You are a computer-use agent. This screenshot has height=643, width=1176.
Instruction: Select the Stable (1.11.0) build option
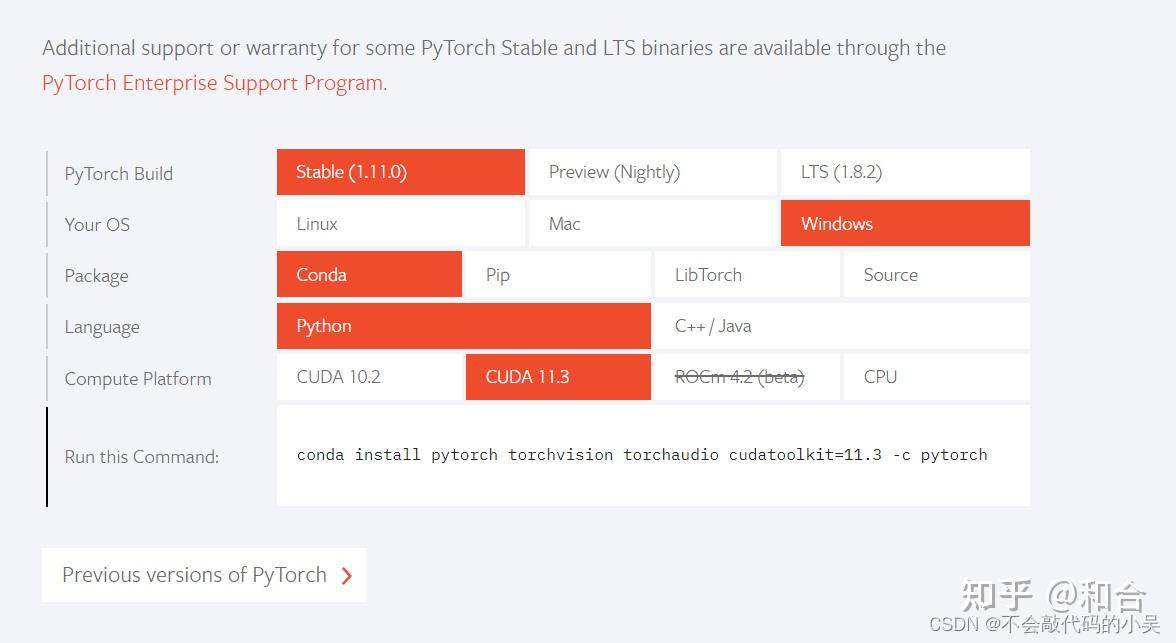[x=400, y=172]
